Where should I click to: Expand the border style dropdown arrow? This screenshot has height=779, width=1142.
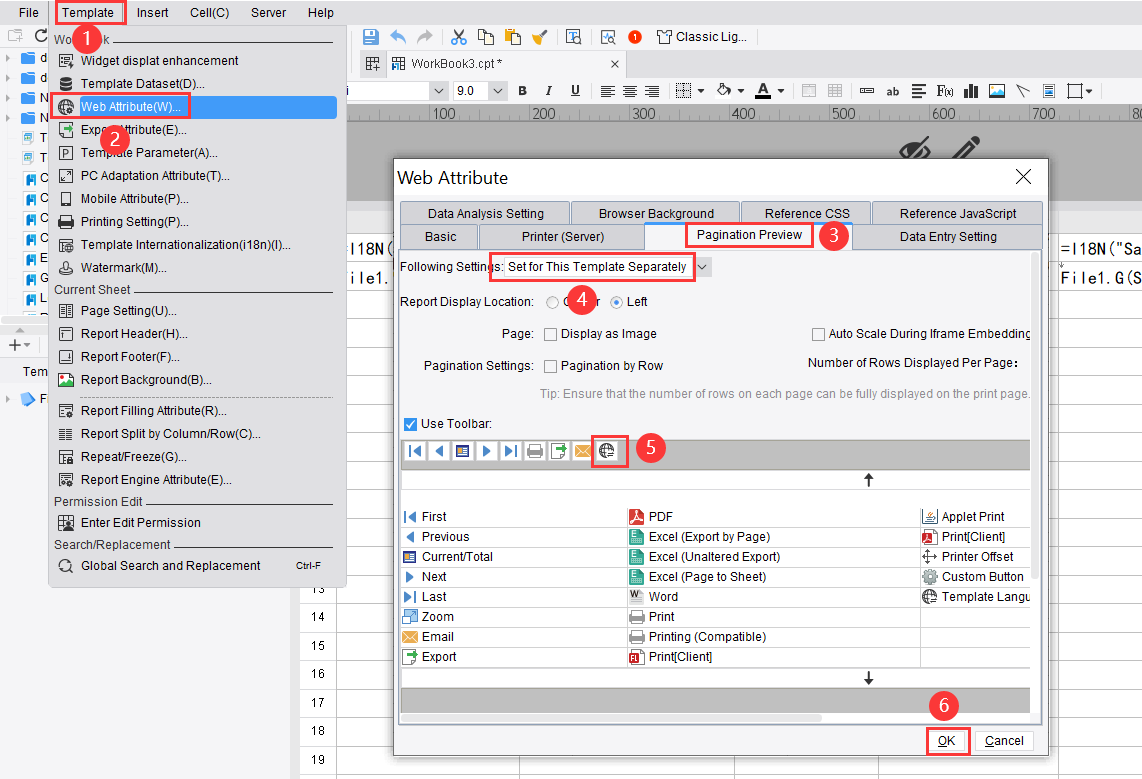pos(700,90)
